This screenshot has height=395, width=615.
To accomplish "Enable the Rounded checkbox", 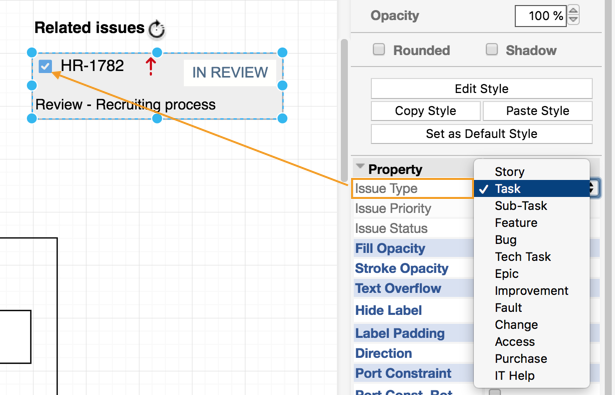I will (x=379, y=49).
